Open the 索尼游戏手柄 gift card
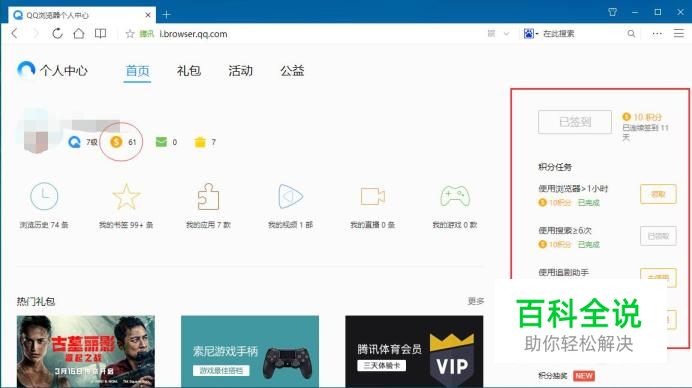 (250, 351)
